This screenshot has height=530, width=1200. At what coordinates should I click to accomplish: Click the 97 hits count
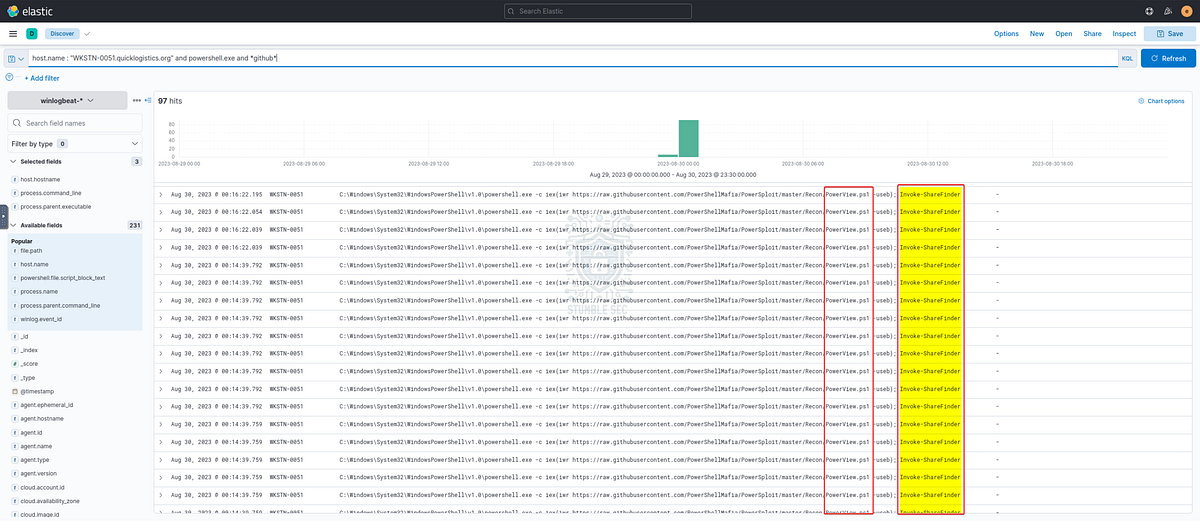(x=169, y=101)
